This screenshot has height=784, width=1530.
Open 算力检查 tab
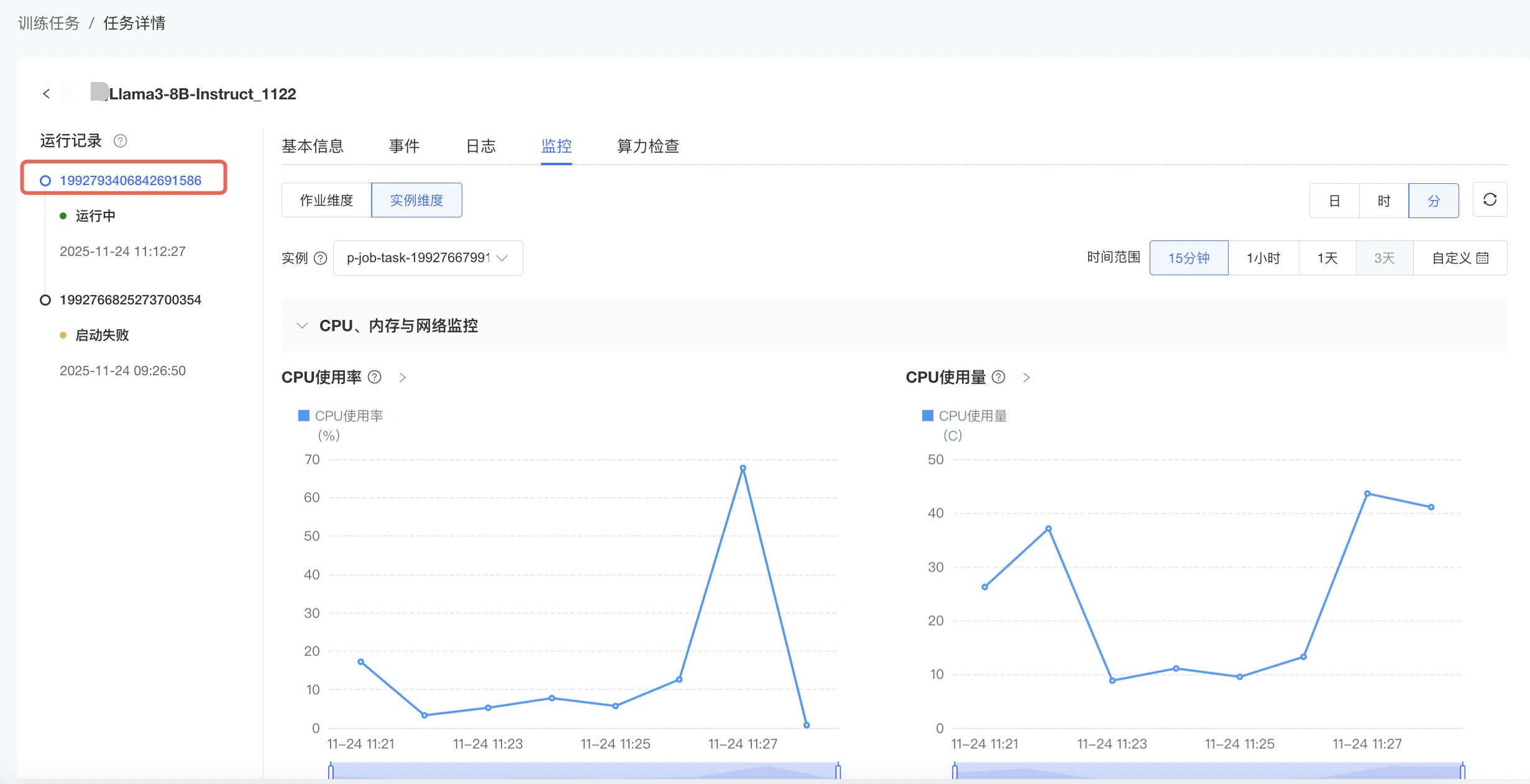click(648, 146)
